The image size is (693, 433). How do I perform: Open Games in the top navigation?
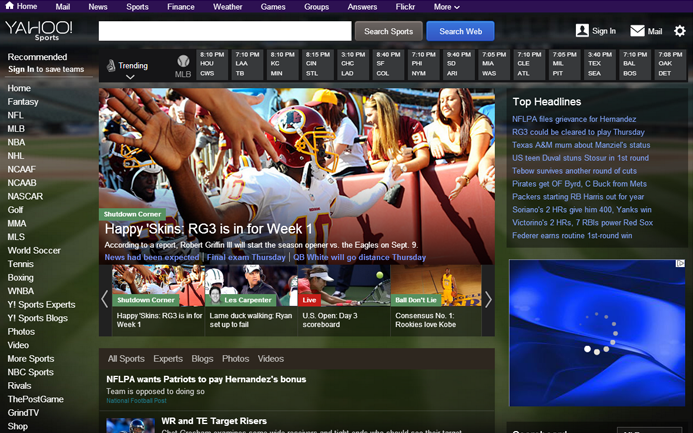pos(273,7)
